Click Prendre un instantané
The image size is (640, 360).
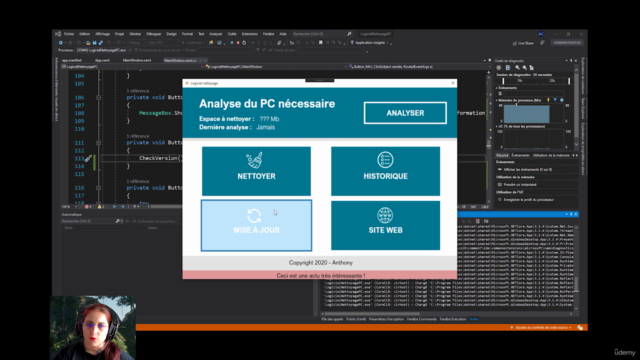(x=520, y=184)
